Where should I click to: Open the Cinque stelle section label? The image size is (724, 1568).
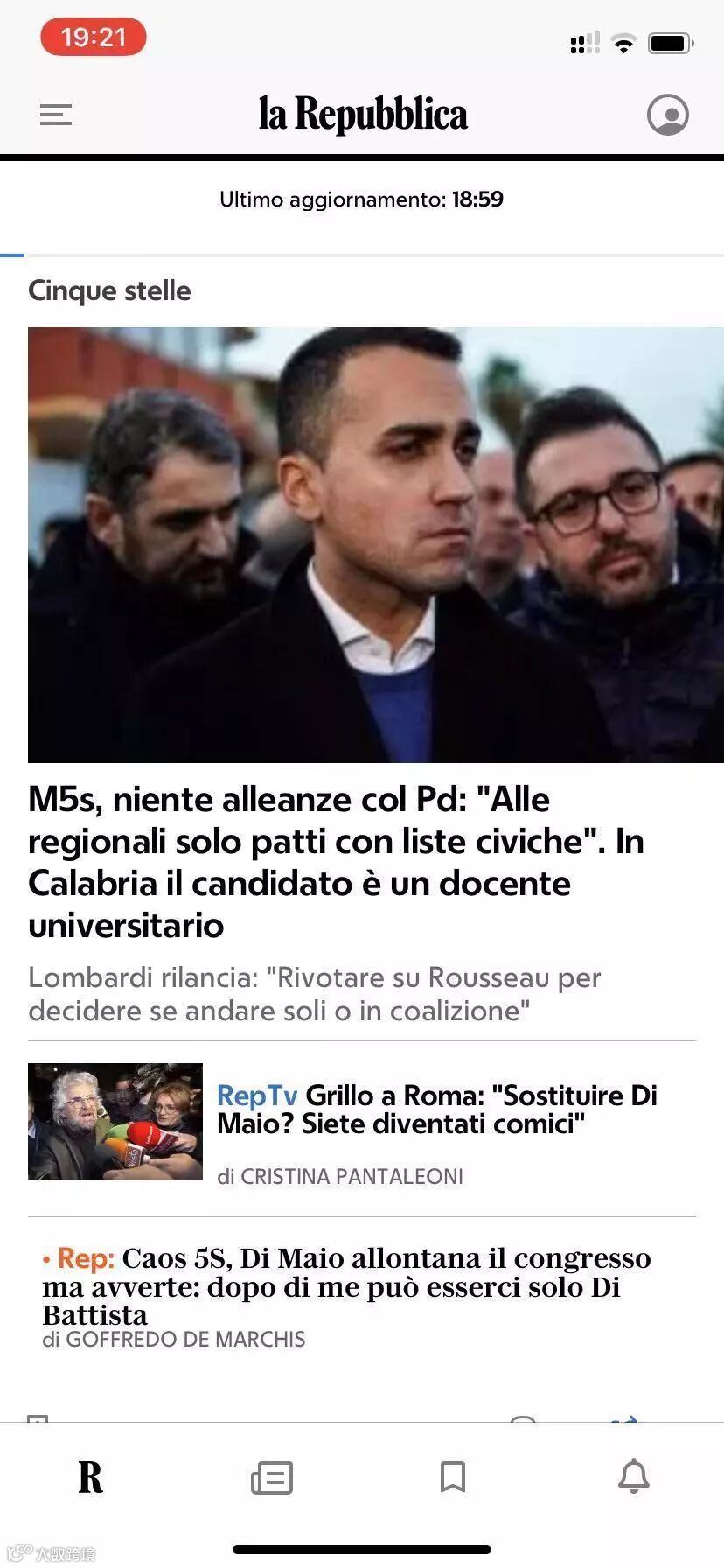[109, 290]
